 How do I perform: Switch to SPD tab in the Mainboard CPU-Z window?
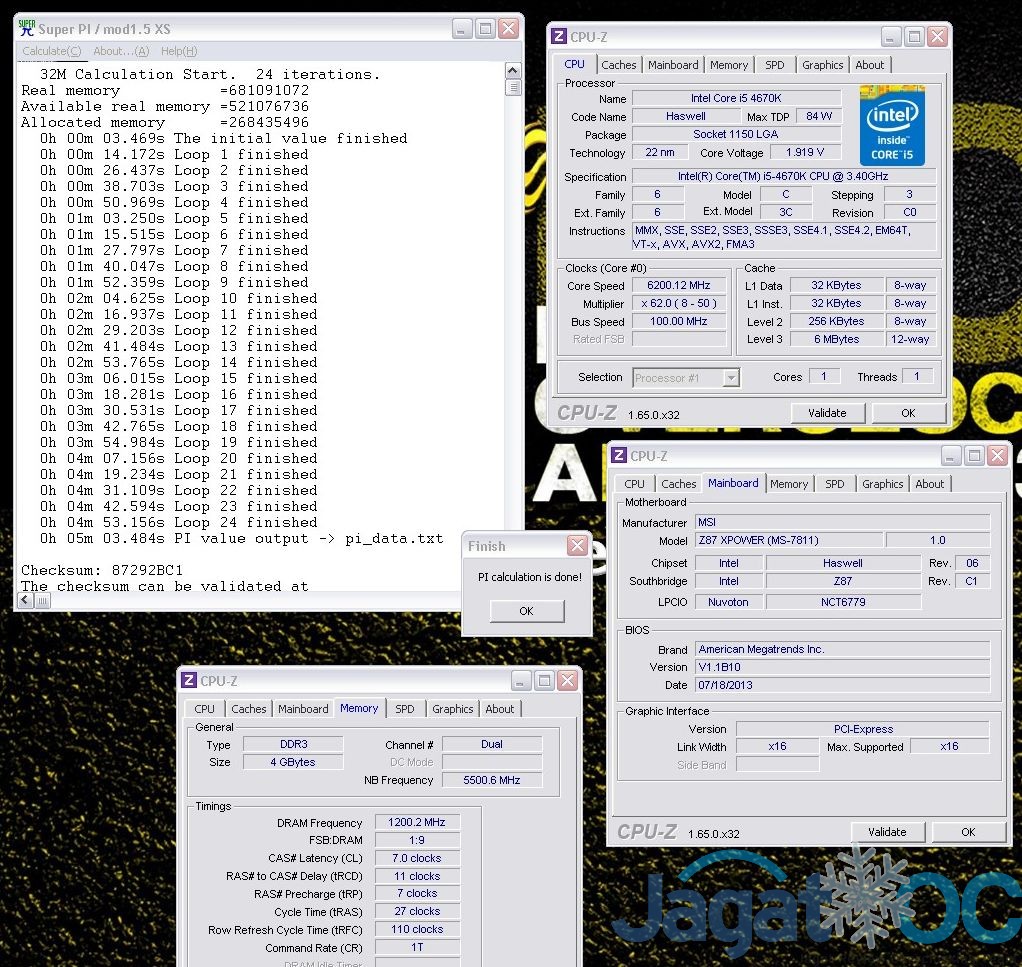point(834,484)
